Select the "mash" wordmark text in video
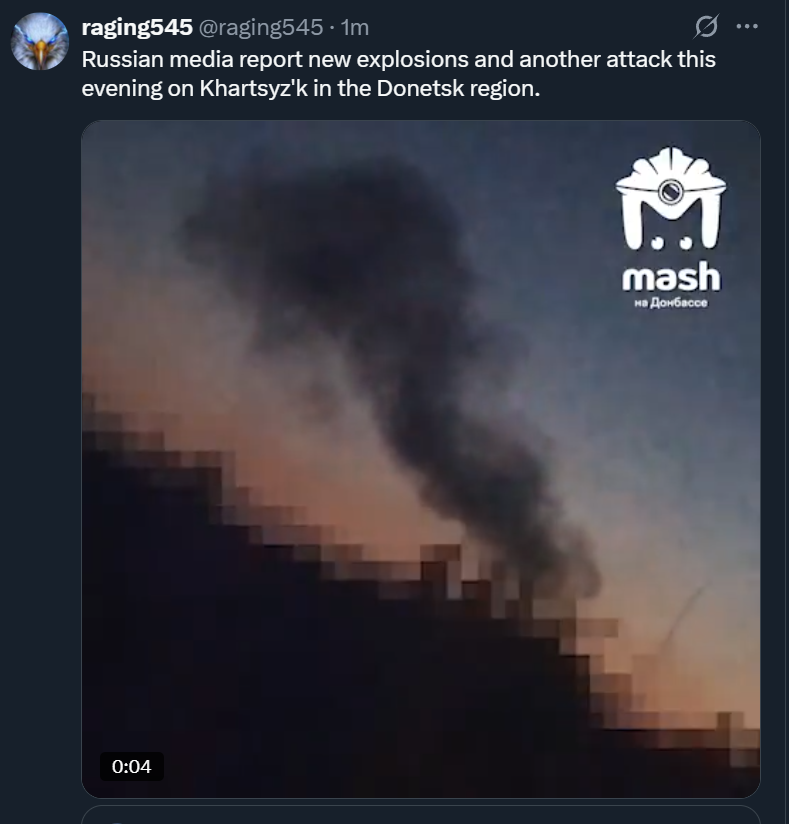 pos(671,277)
